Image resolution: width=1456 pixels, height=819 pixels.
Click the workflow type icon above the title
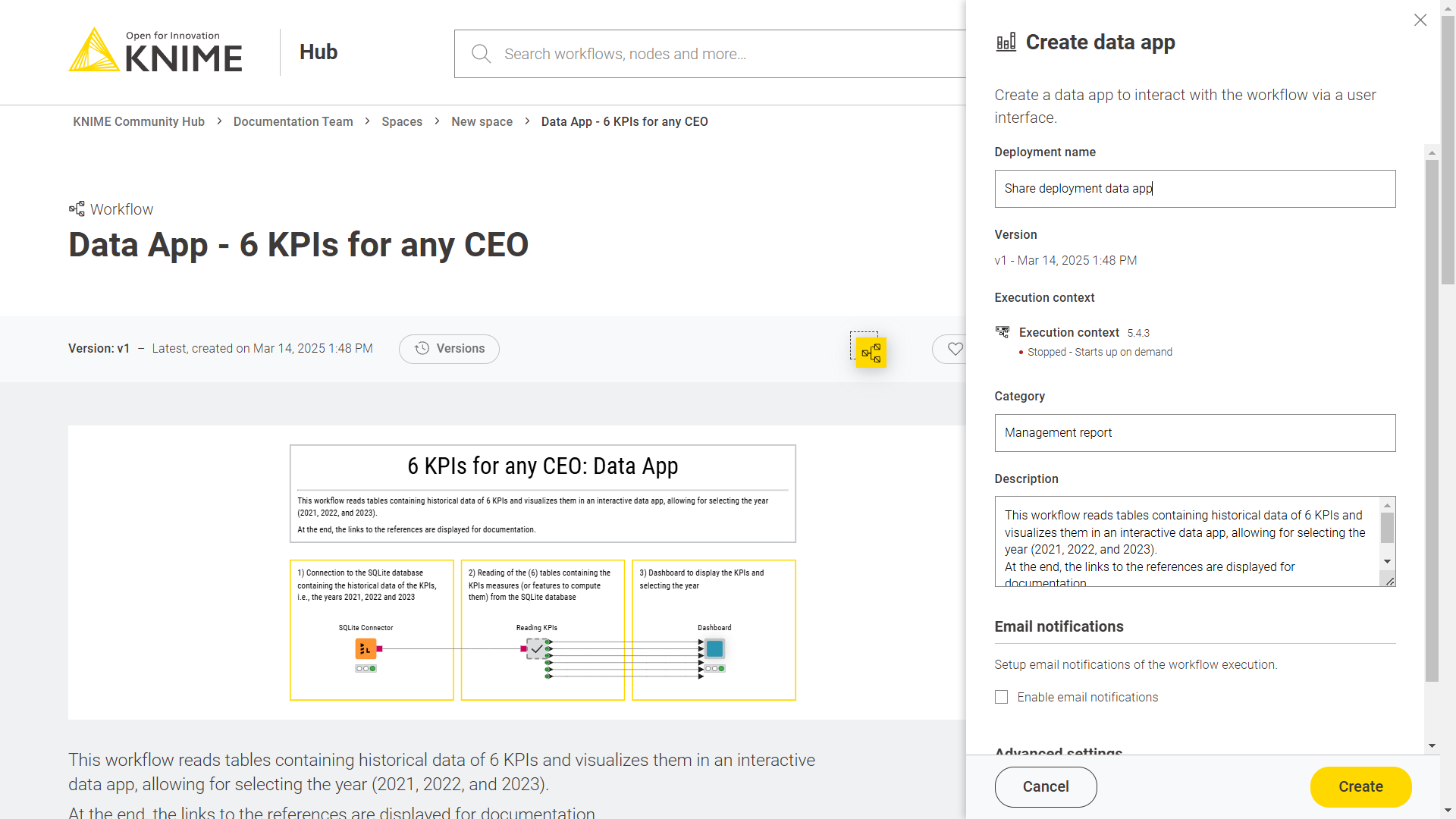(77, 209)
